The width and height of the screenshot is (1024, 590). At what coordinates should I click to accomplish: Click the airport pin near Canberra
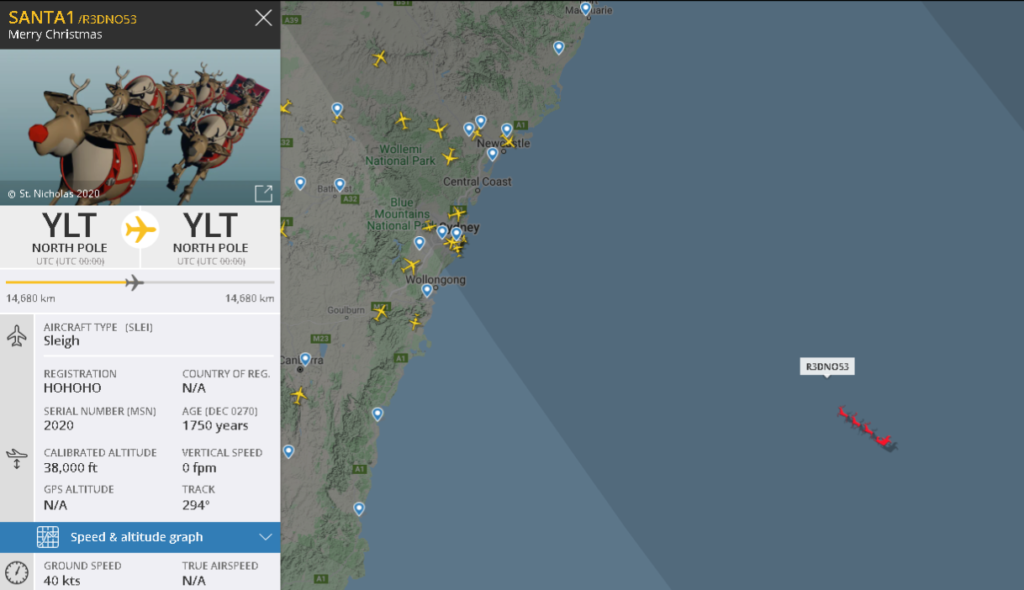[306, 359]
